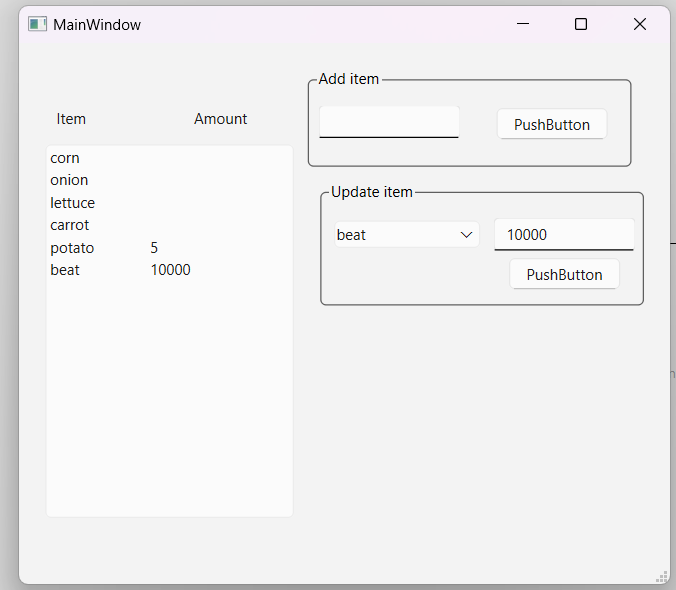Click the amount field showing 10000 in Update item
Viewport: 676px width, 590px height.
[x=564, y=235]
